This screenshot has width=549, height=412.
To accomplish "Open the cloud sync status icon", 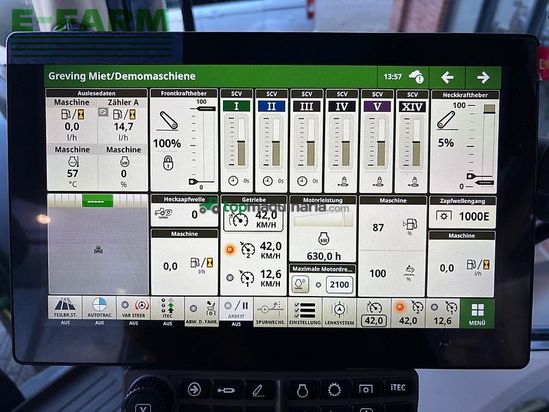I will point(416,77).
